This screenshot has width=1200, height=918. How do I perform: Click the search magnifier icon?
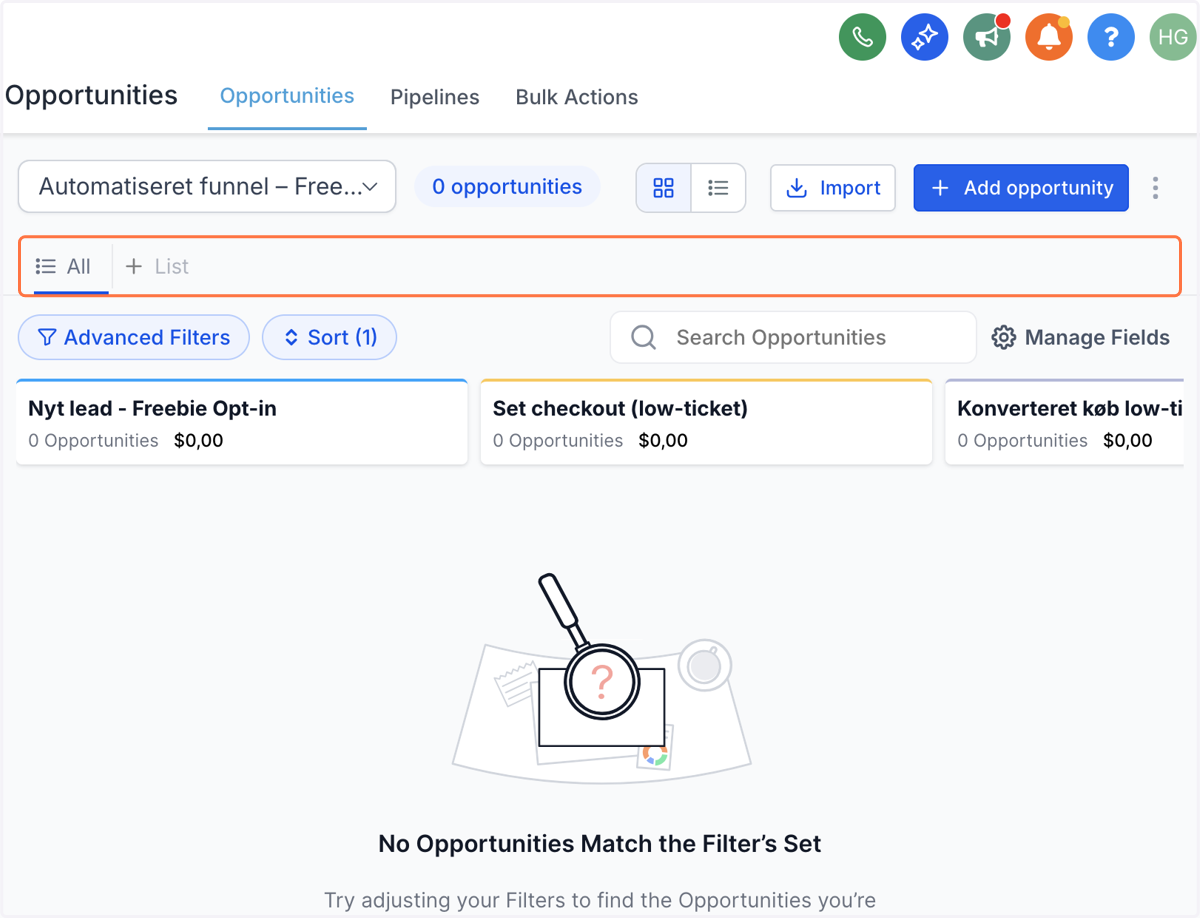[644, 338]
